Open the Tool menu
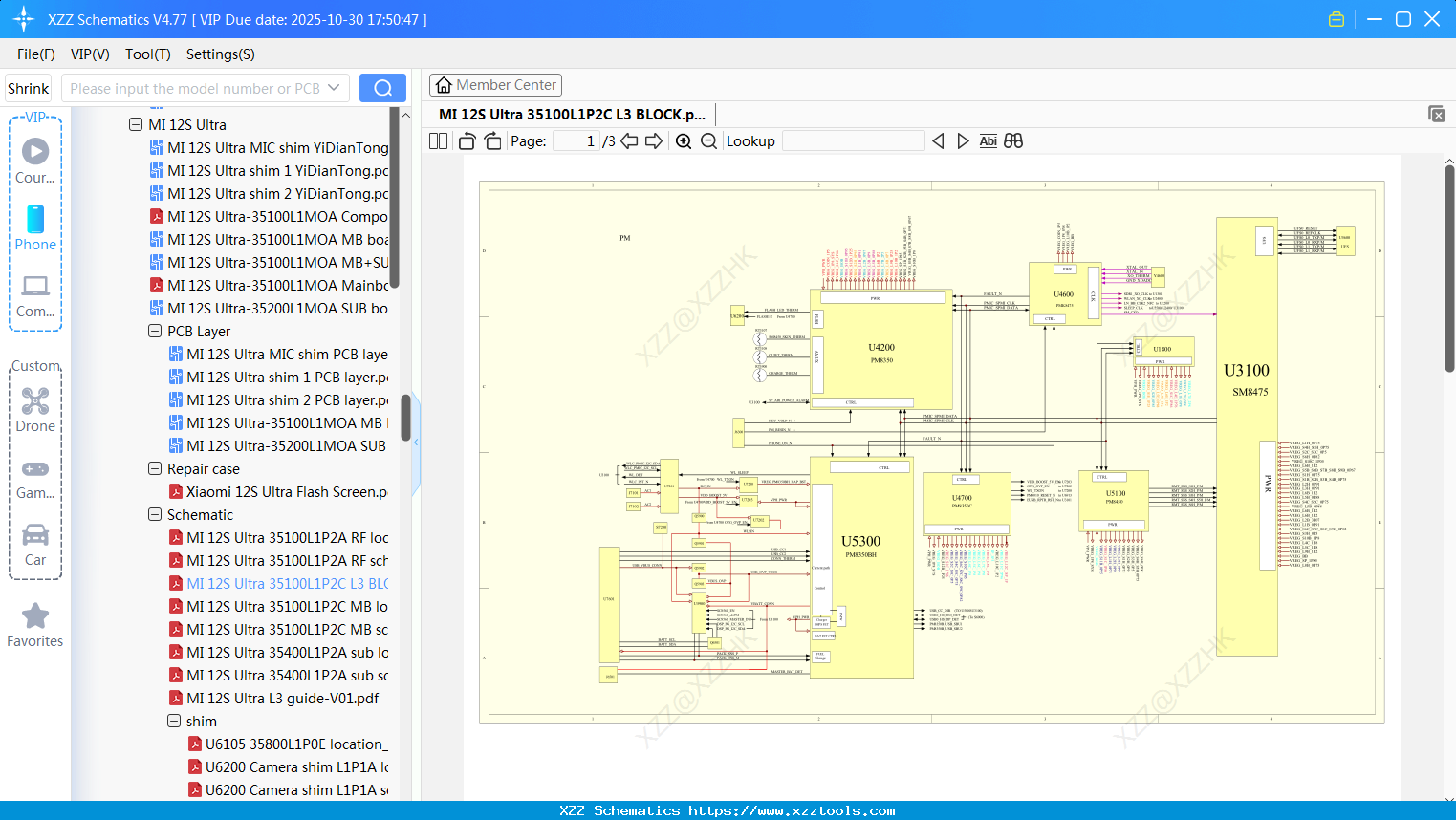Viewport: 1456px width, 820px height. 147,54
